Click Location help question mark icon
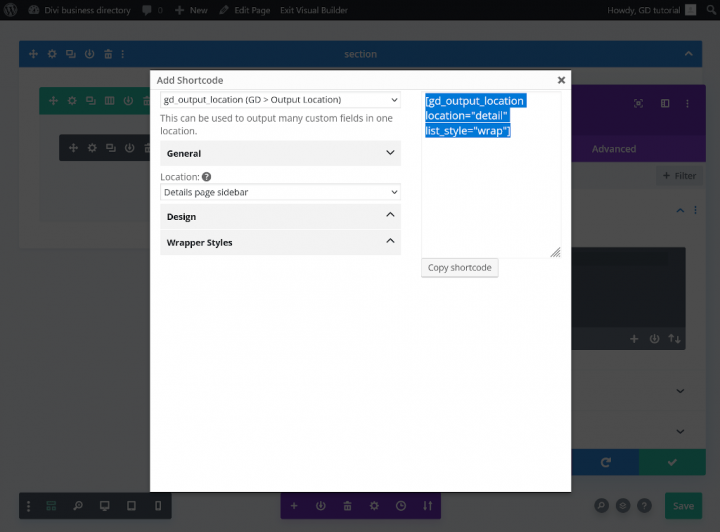Image resolution: width=720 pixels, height=532 pixels. point(206,176)
